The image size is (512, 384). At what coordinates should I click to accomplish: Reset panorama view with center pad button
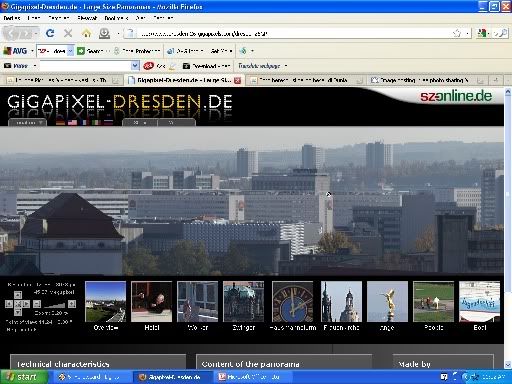tap(18, 304)
